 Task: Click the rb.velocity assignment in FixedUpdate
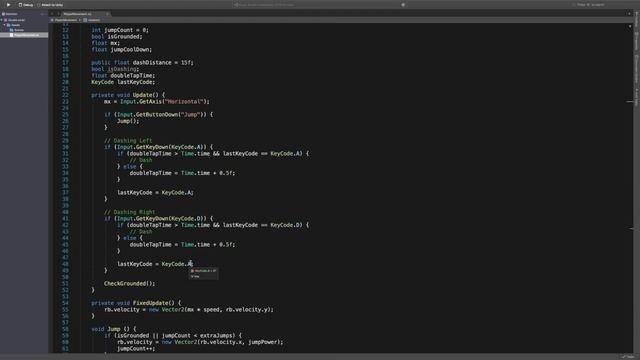click(x=189, y=310)
